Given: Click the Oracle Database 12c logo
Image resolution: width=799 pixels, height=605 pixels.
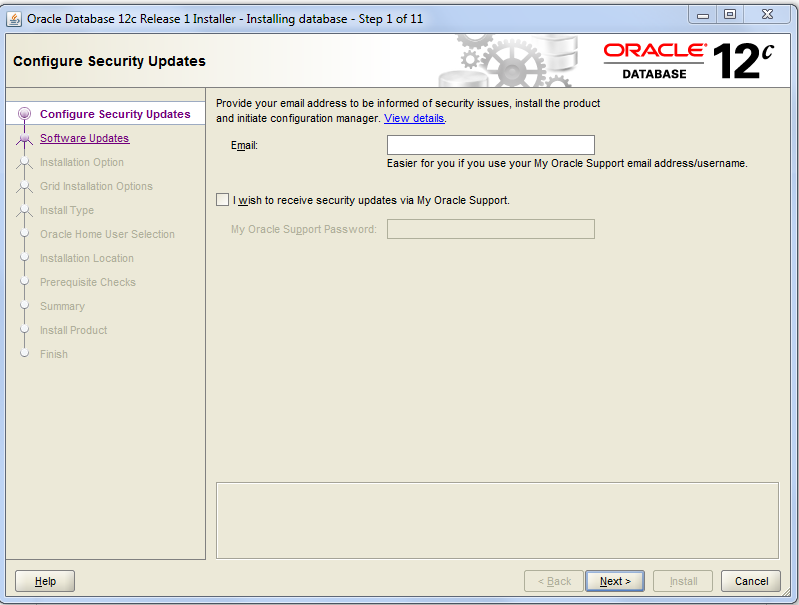Looking at the screenshot, I should coord(689,61).
